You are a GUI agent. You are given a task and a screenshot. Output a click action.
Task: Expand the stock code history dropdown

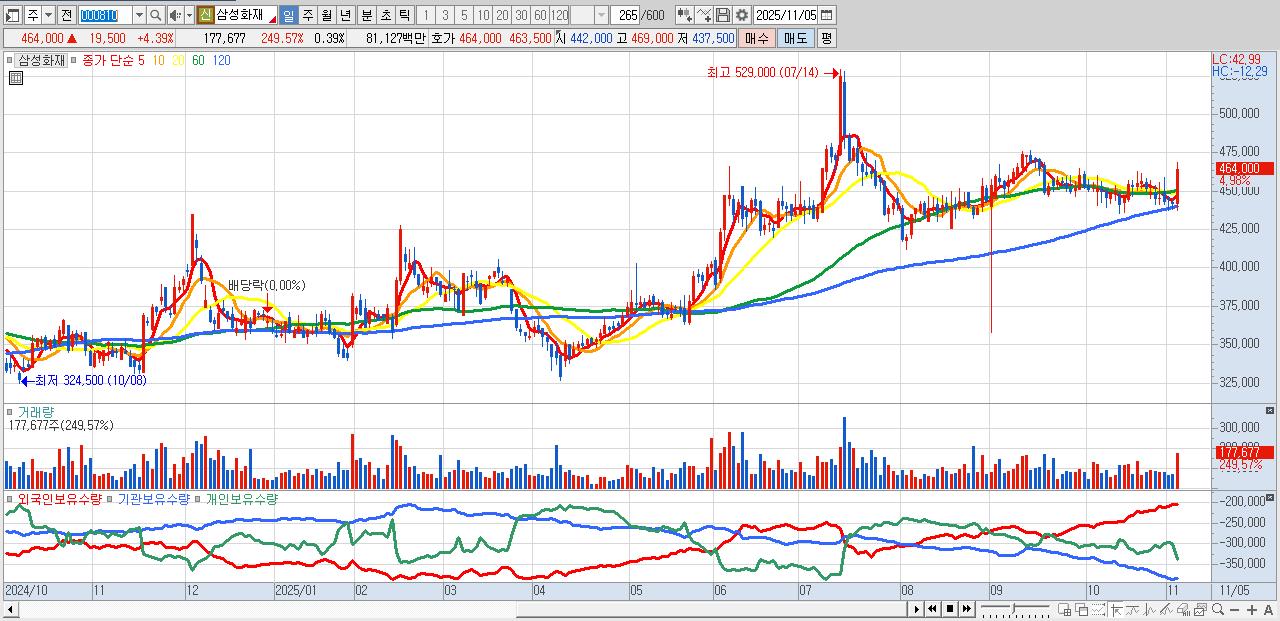click(139, 15)
